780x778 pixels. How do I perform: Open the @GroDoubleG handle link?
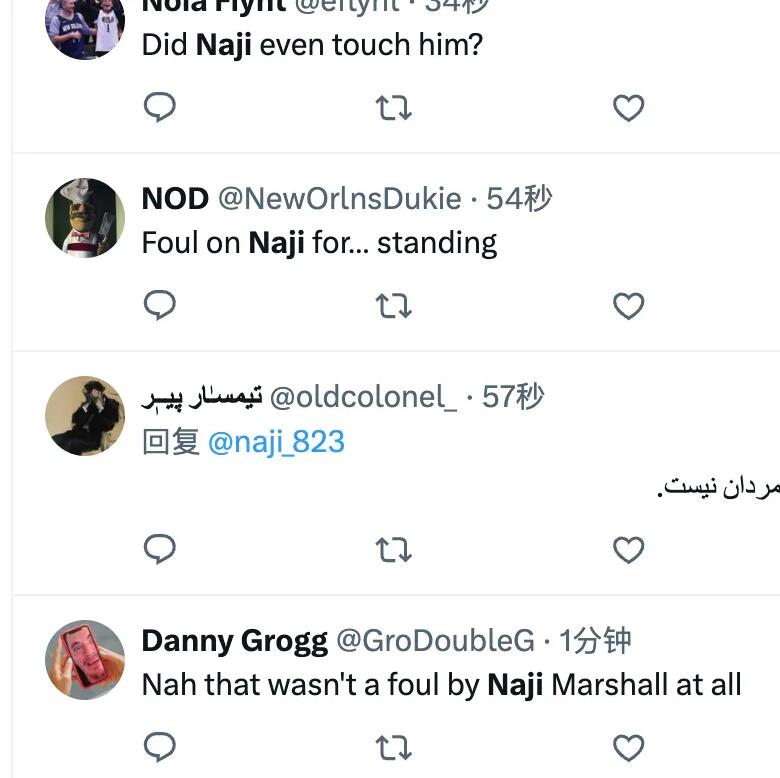(x=435, y=641)
